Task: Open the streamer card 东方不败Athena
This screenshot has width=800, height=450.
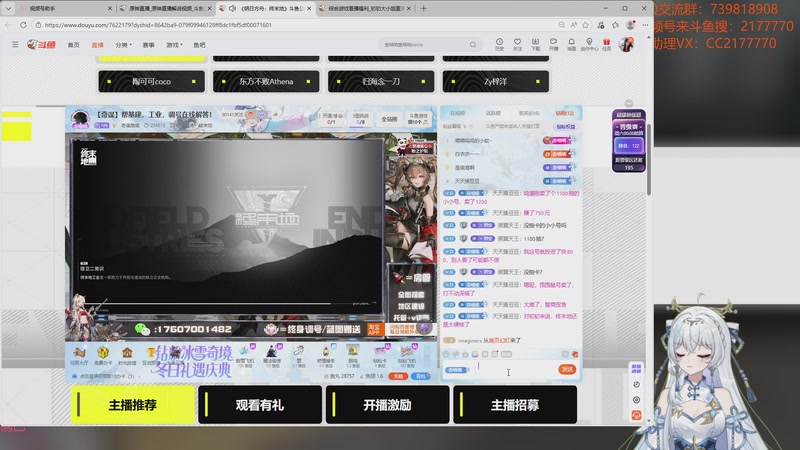Action: click(x=266, y=81)
